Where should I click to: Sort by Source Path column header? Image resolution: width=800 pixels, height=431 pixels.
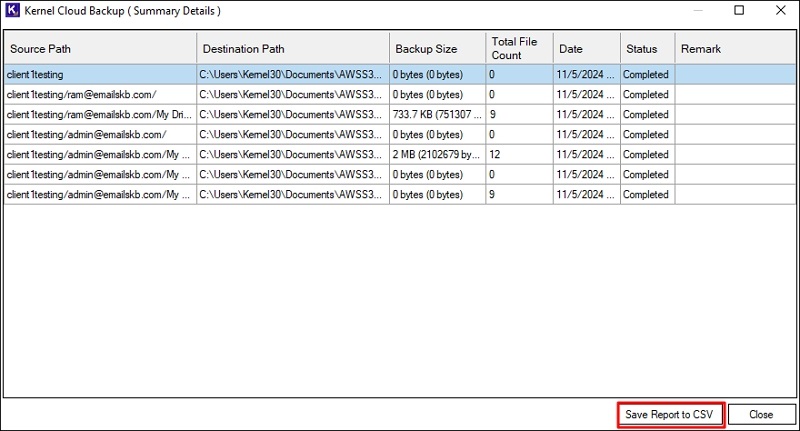coord(100,48)
